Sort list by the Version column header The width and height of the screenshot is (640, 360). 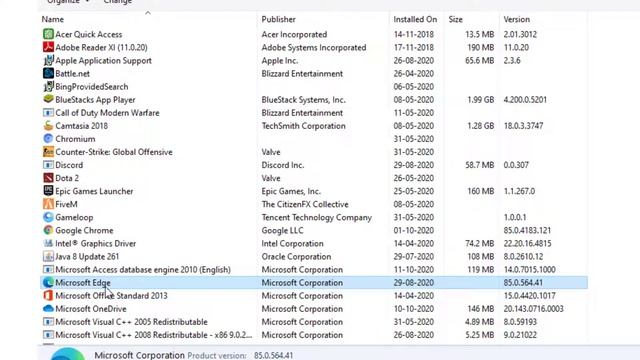(x=516, y=19)
